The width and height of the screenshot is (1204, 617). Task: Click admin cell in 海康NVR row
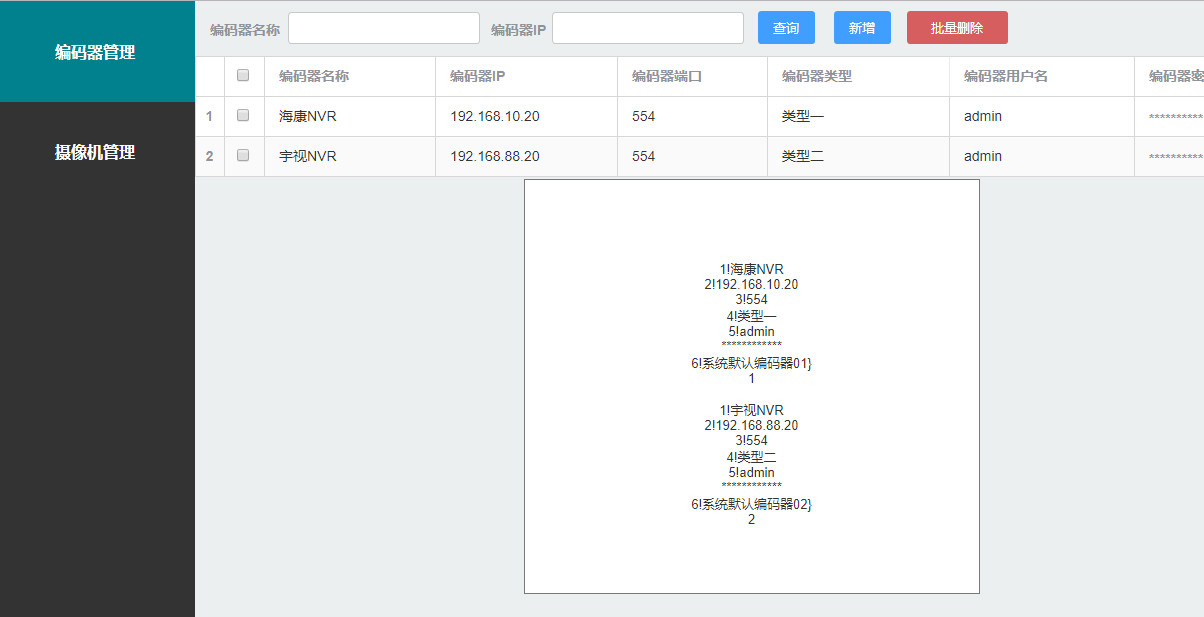click(1042, 116)
